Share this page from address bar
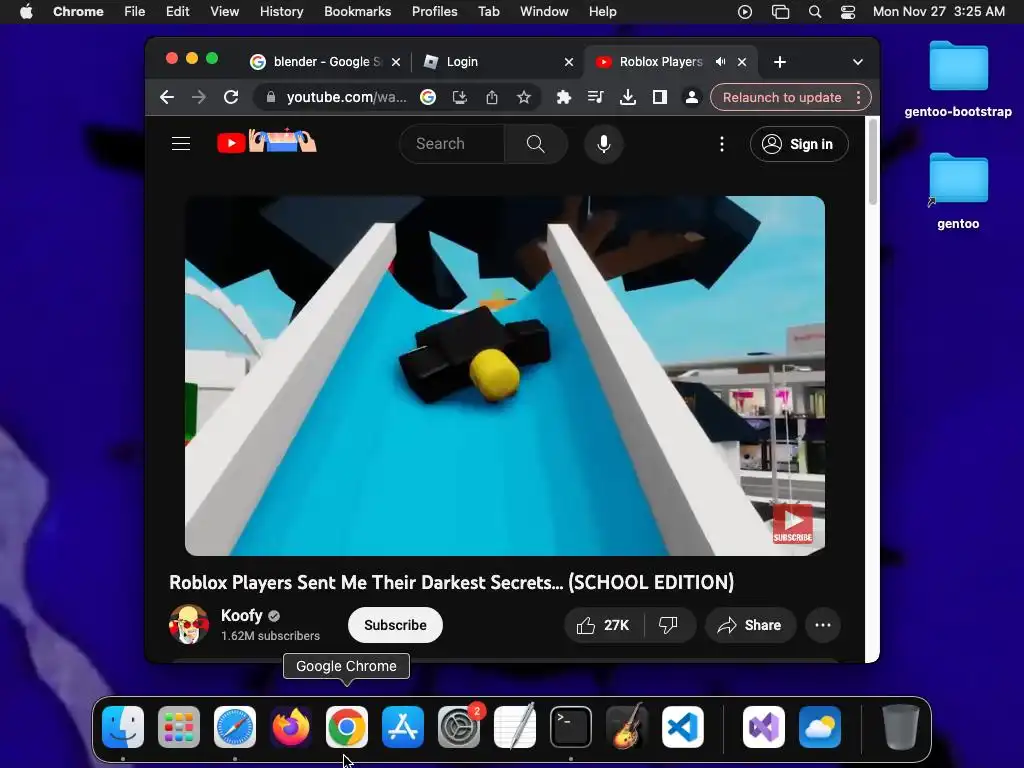Image resolution: width=1024 pixels, height=768 pixels. (492, 97)
